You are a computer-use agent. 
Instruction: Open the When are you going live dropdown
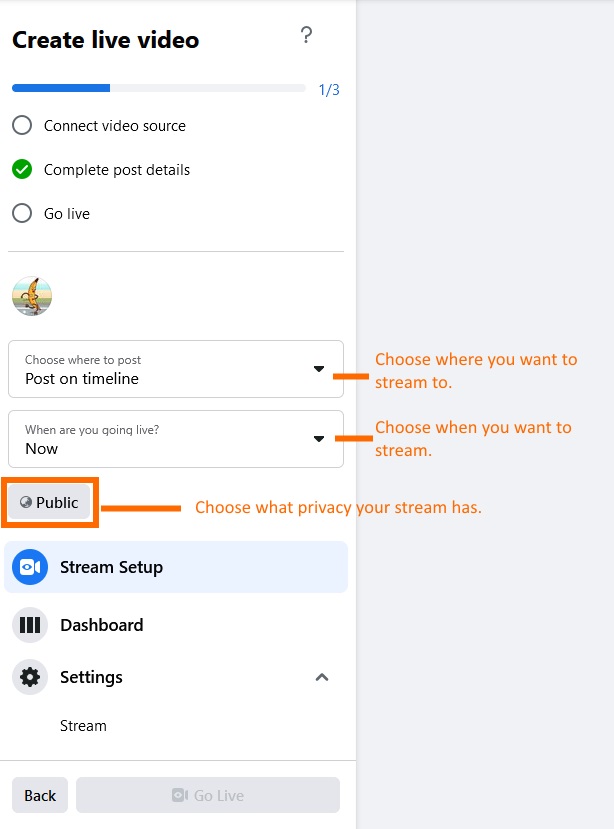tap(176, 439)
